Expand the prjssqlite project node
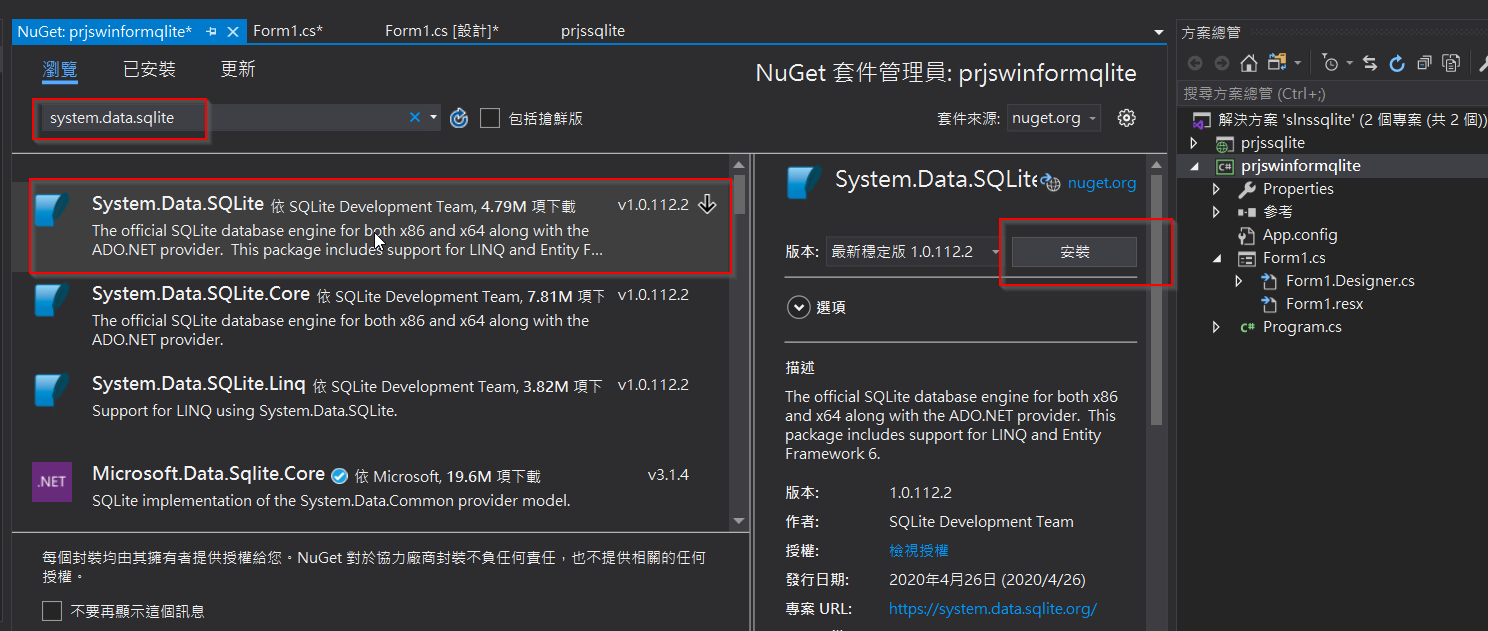 [x=1193, y=143]
